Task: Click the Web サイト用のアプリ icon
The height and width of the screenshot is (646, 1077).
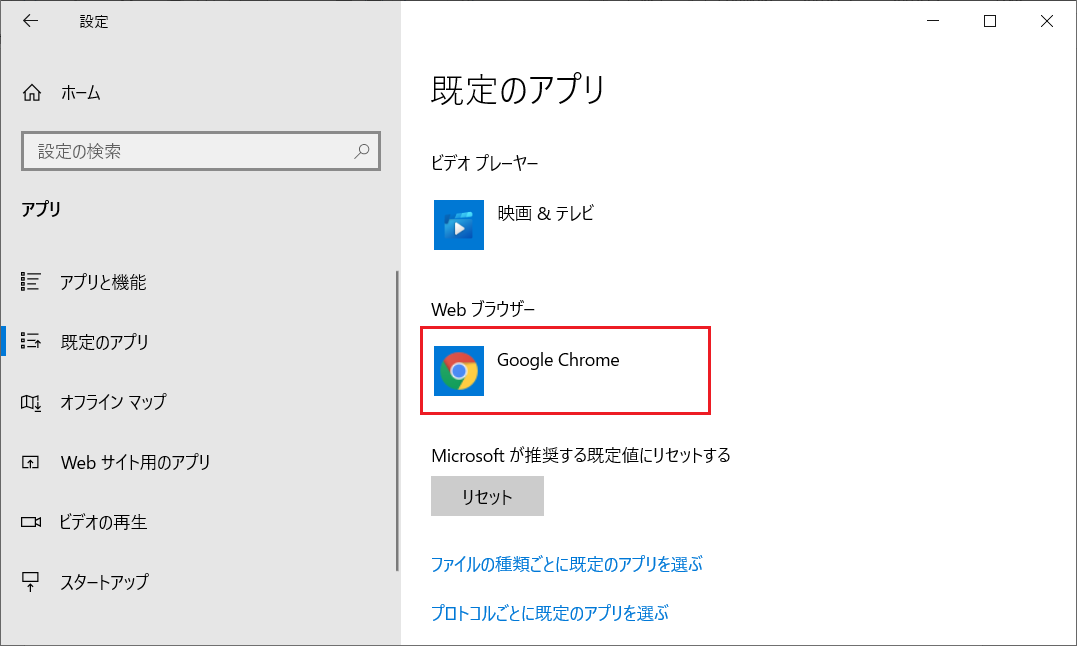Action: point(30,462)
